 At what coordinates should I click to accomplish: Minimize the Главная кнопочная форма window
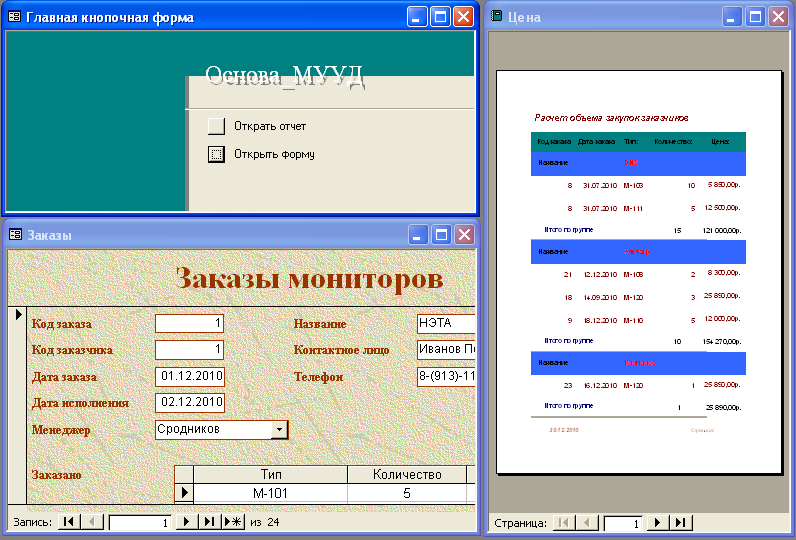pyautogui.click(x=417, y=17)
